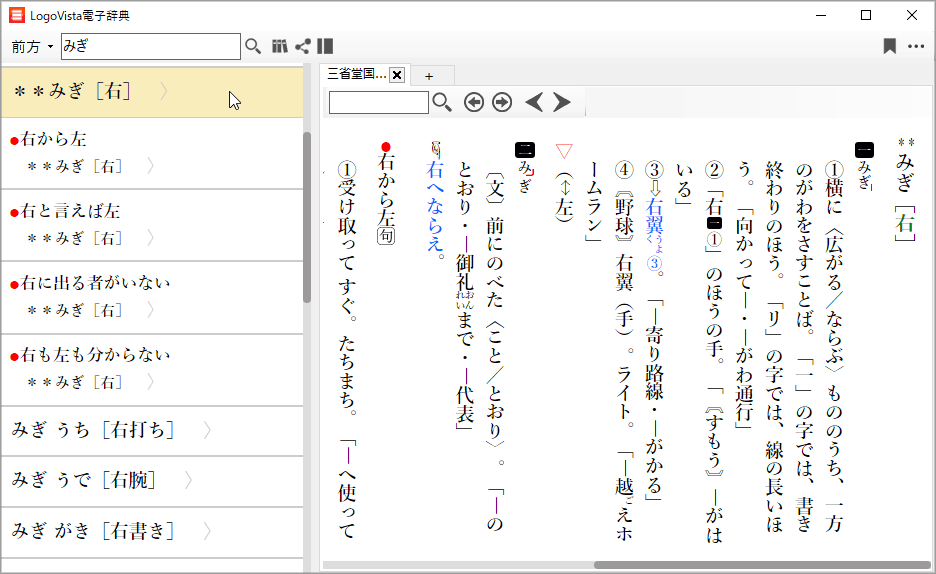Click inside the in-page search field
Screen dimensions: 936x574
click(x=378, y=102)
